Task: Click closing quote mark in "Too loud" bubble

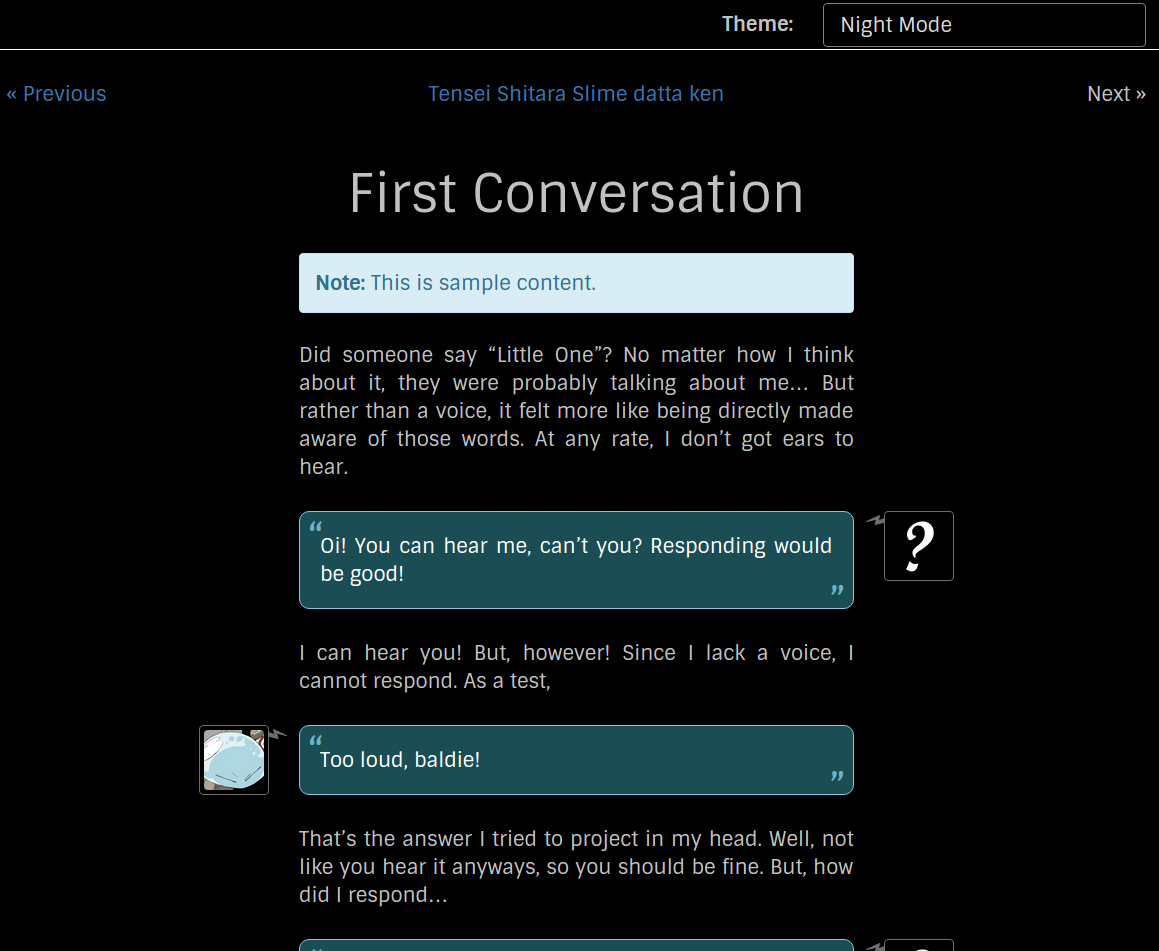Action: [x=837, y=777]
